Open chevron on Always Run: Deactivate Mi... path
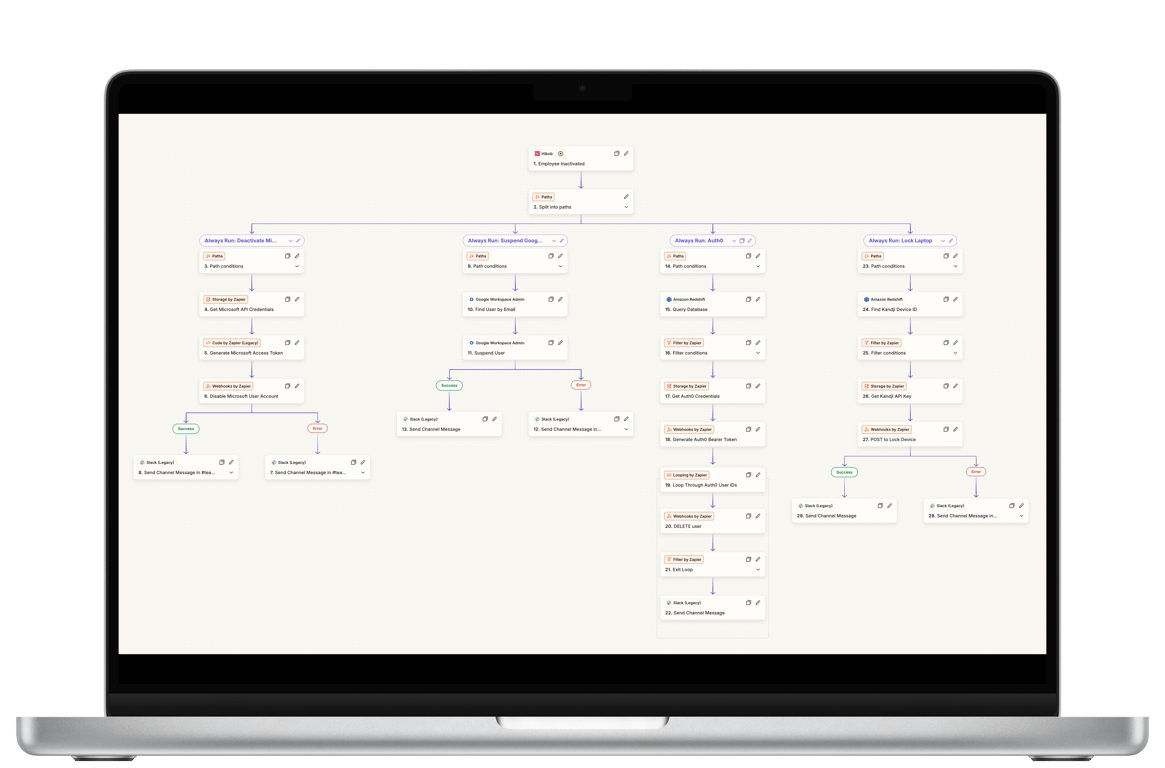 pos(291,241)
